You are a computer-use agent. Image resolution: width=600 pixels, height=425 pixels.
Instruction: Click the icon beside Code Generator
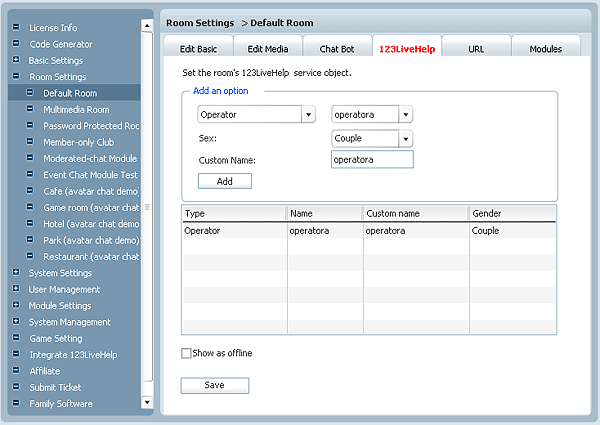click(x=16, y=44)
